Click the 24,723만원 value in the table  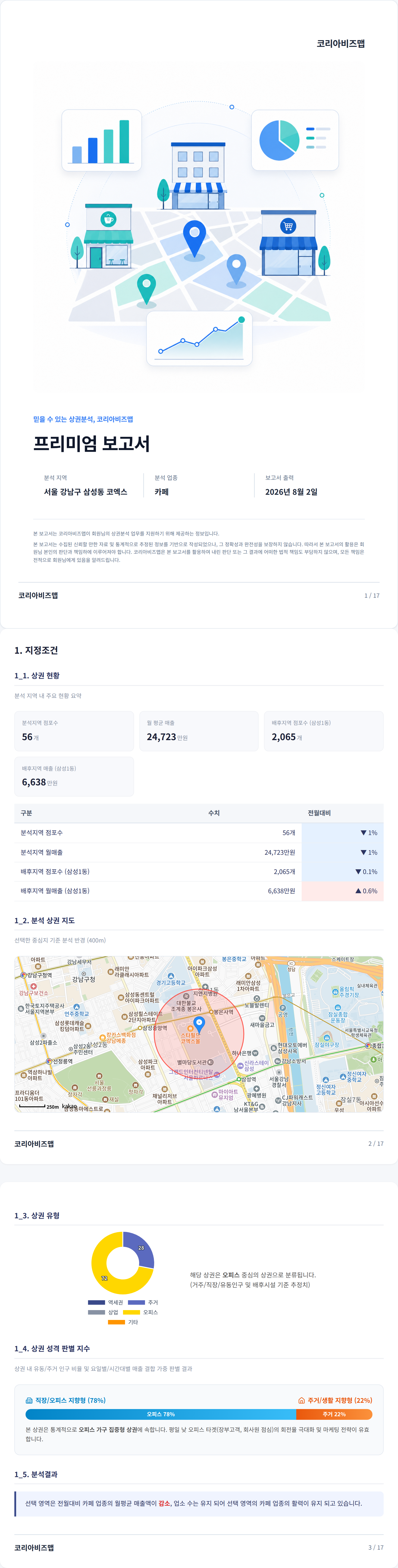pyautogui.click(x=280, y=852)
